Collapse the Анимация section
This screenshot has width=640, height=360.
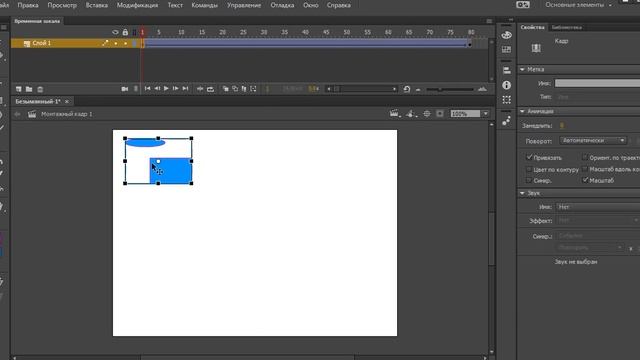[522, 111]
